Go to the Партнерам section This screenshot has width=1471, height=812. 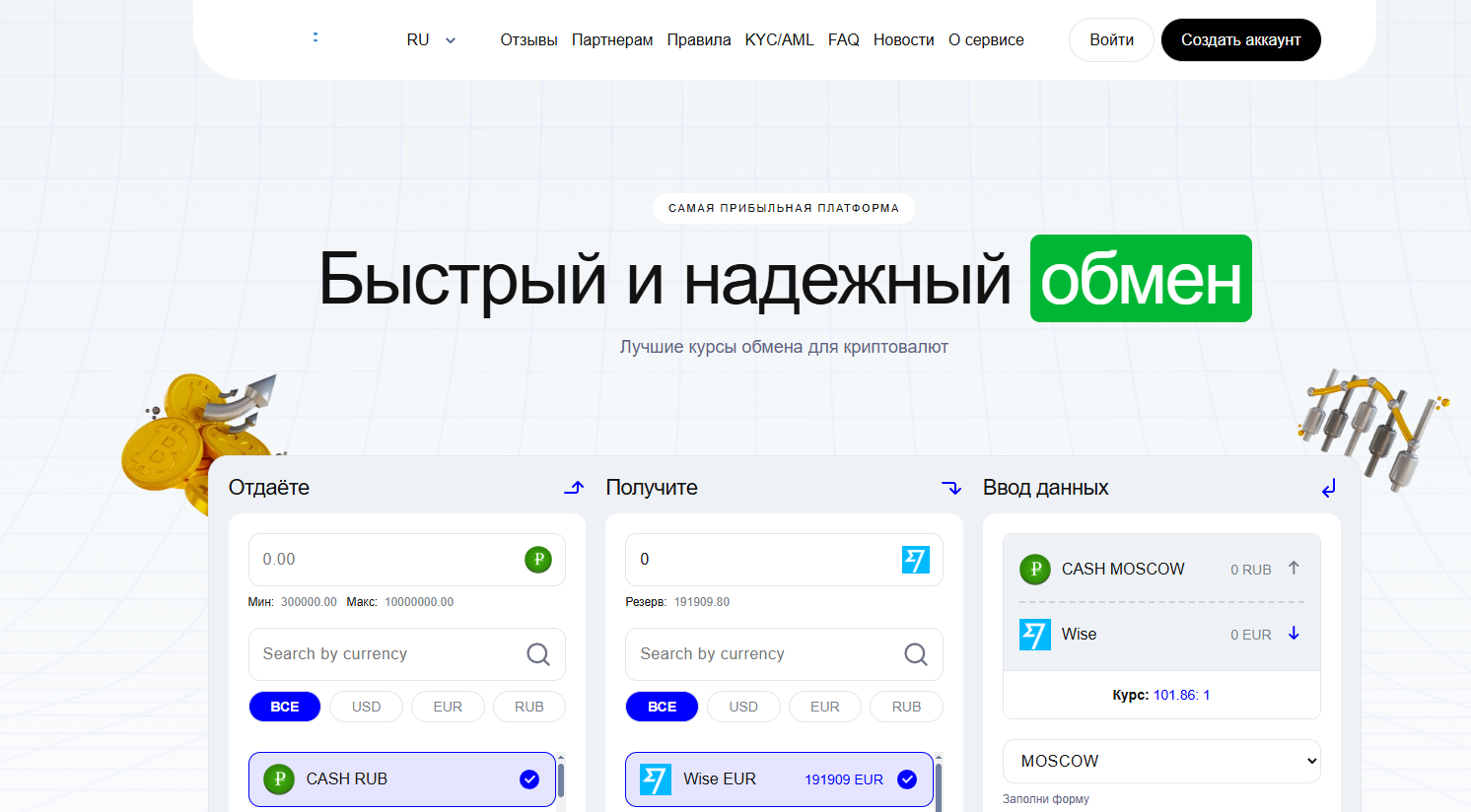pos(612,40)
